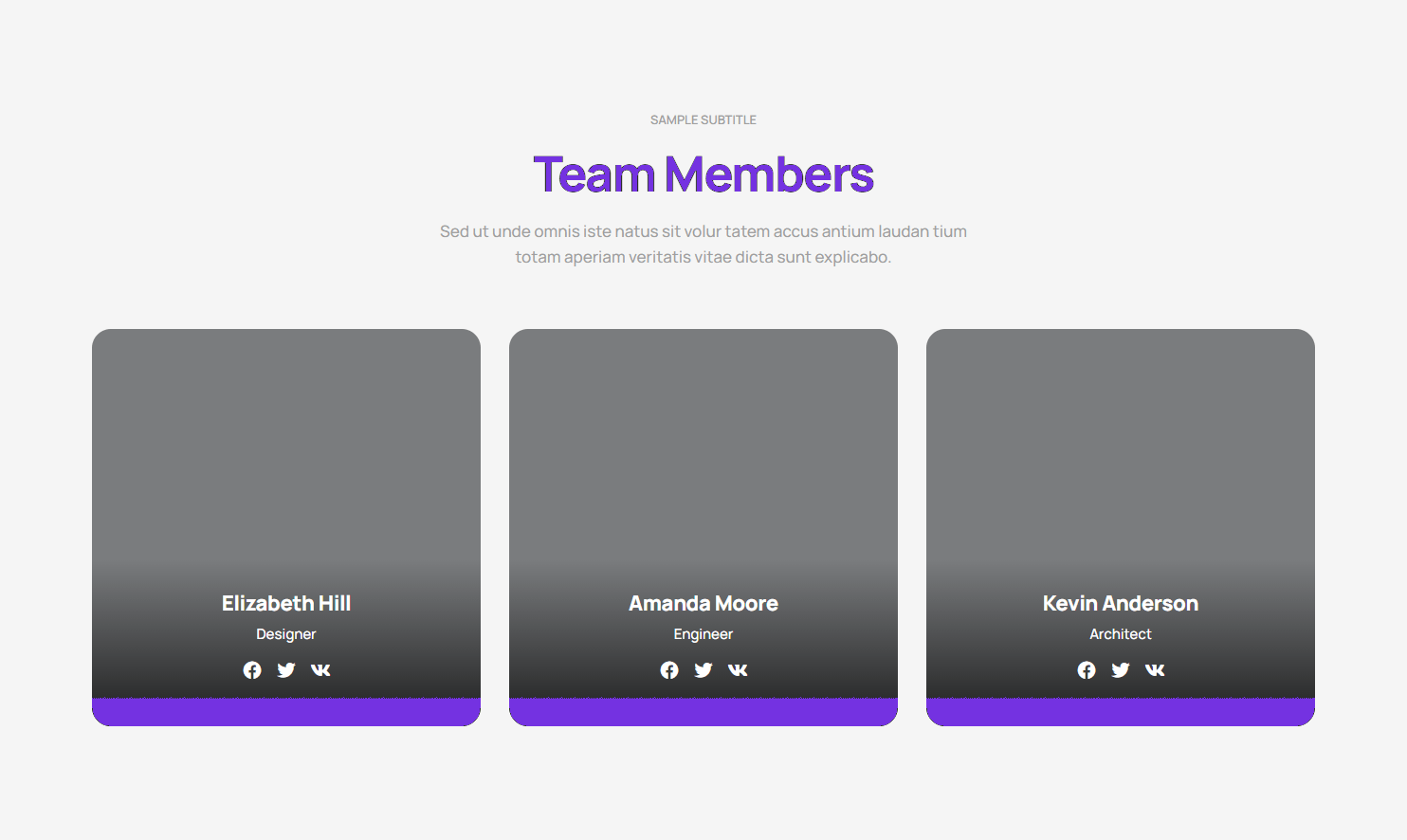Viewport: 1407px width, 840px height.
Task: Select the Kevin Anderson name link
Action: pos(1121,604)
